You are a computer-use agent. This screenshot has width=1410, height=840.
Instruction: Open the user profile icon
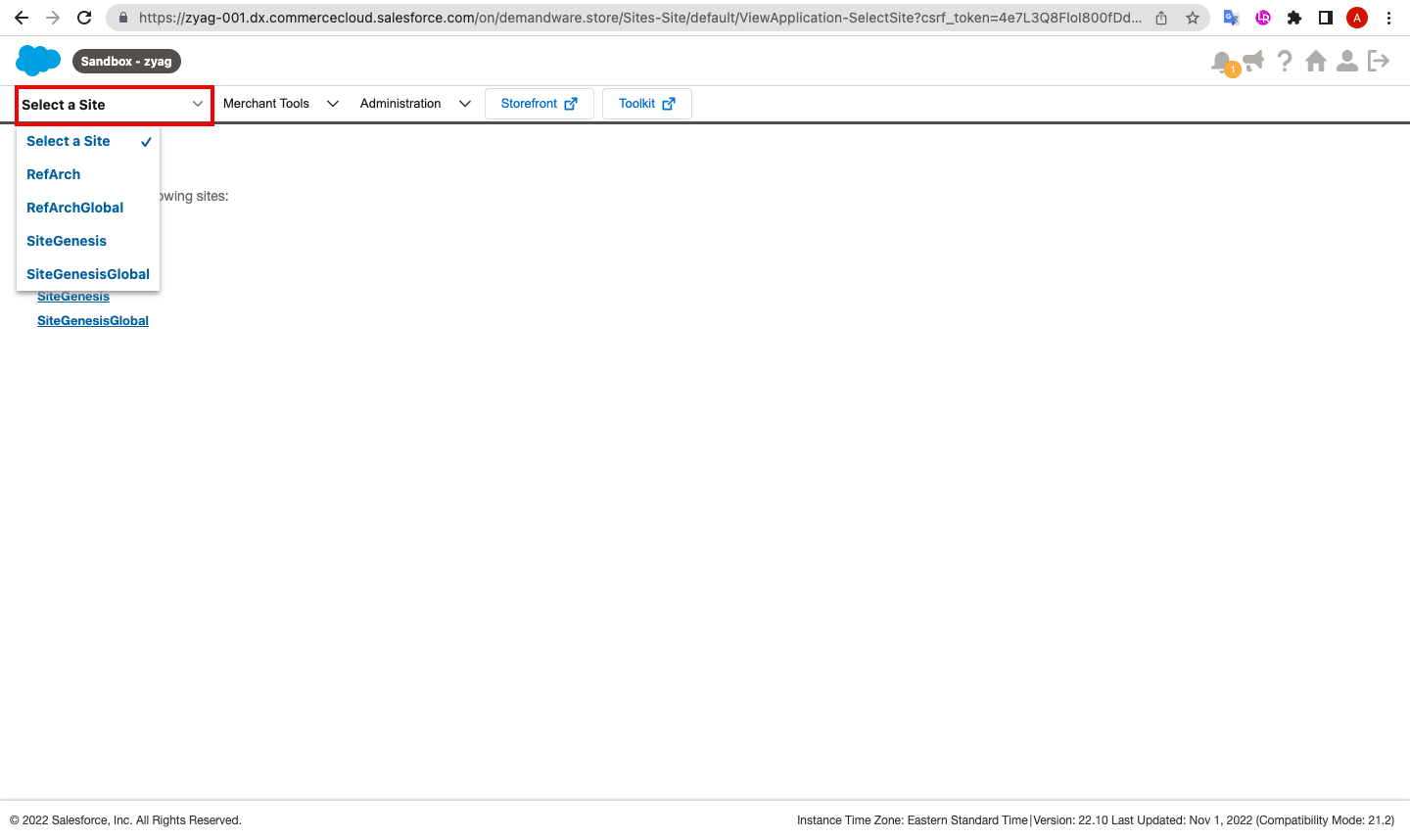click(1347, 62)
